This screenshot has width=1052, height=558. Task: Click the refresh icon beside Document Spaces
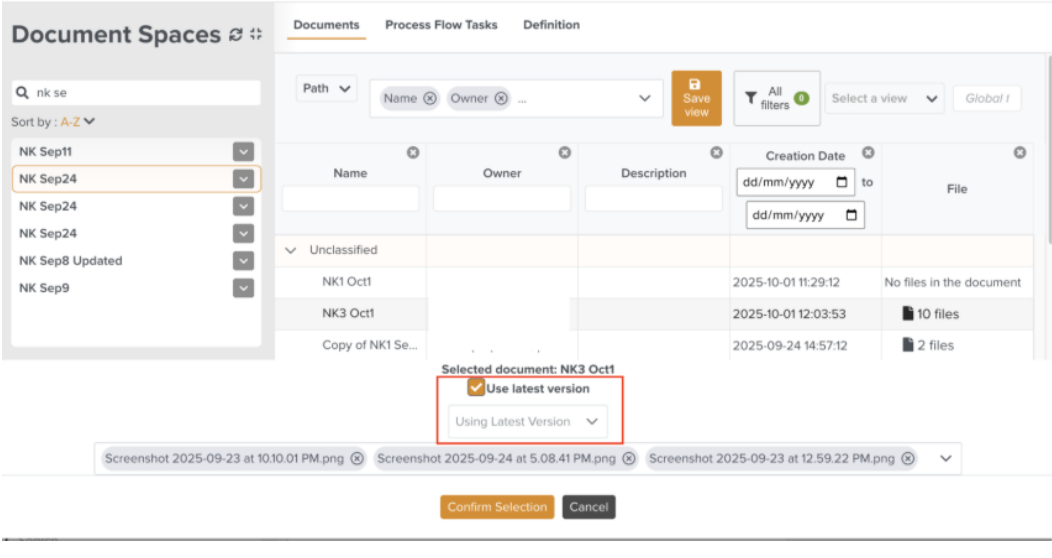pyautogui.click(x=236, y=35)
